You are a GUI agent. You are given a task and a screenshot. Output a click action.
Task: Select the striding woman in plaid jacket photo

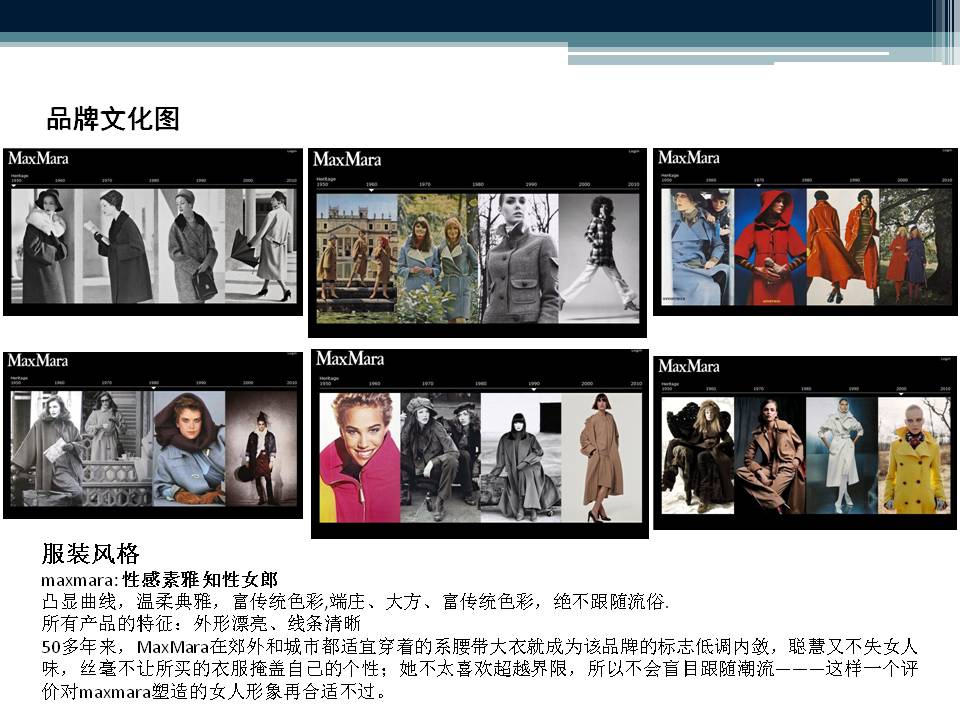(x=599, y=259)
